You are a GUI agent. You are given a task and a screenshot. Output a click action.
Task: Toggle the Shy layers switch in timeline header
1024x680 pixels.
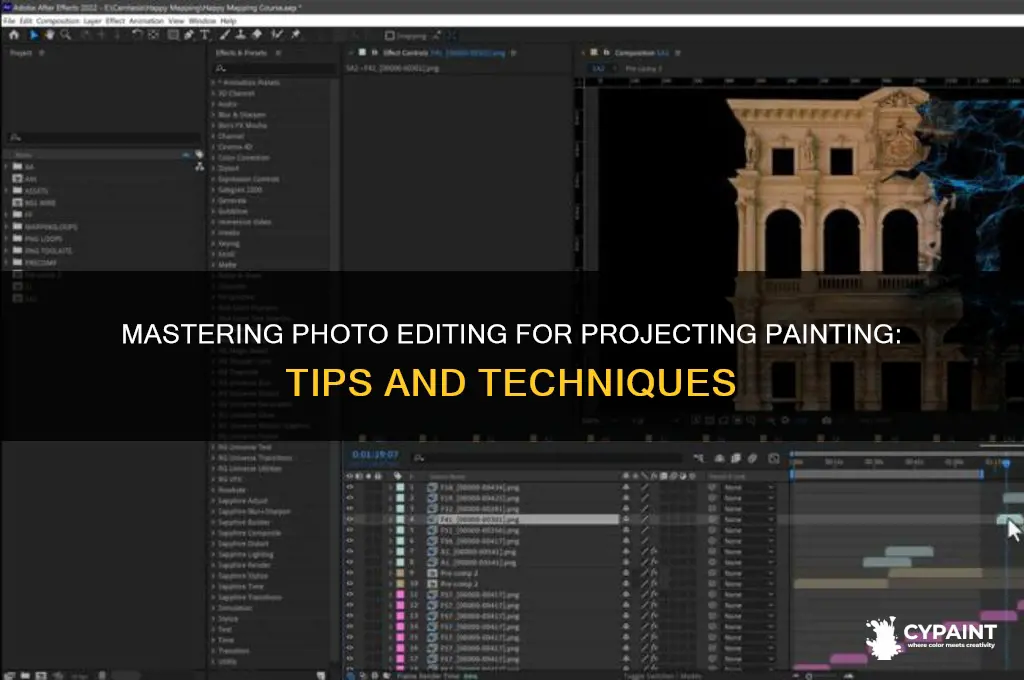point(719,459)
